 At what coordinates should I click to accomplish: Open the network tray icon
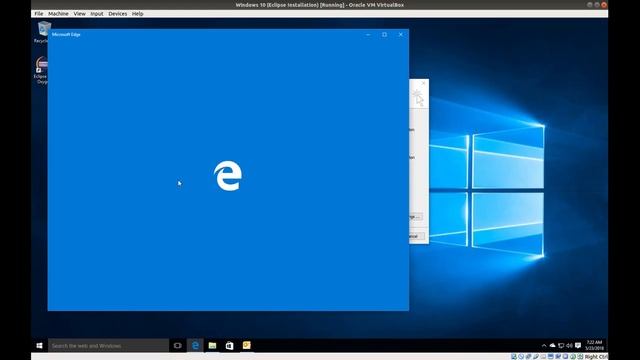[x=561, y=345]
